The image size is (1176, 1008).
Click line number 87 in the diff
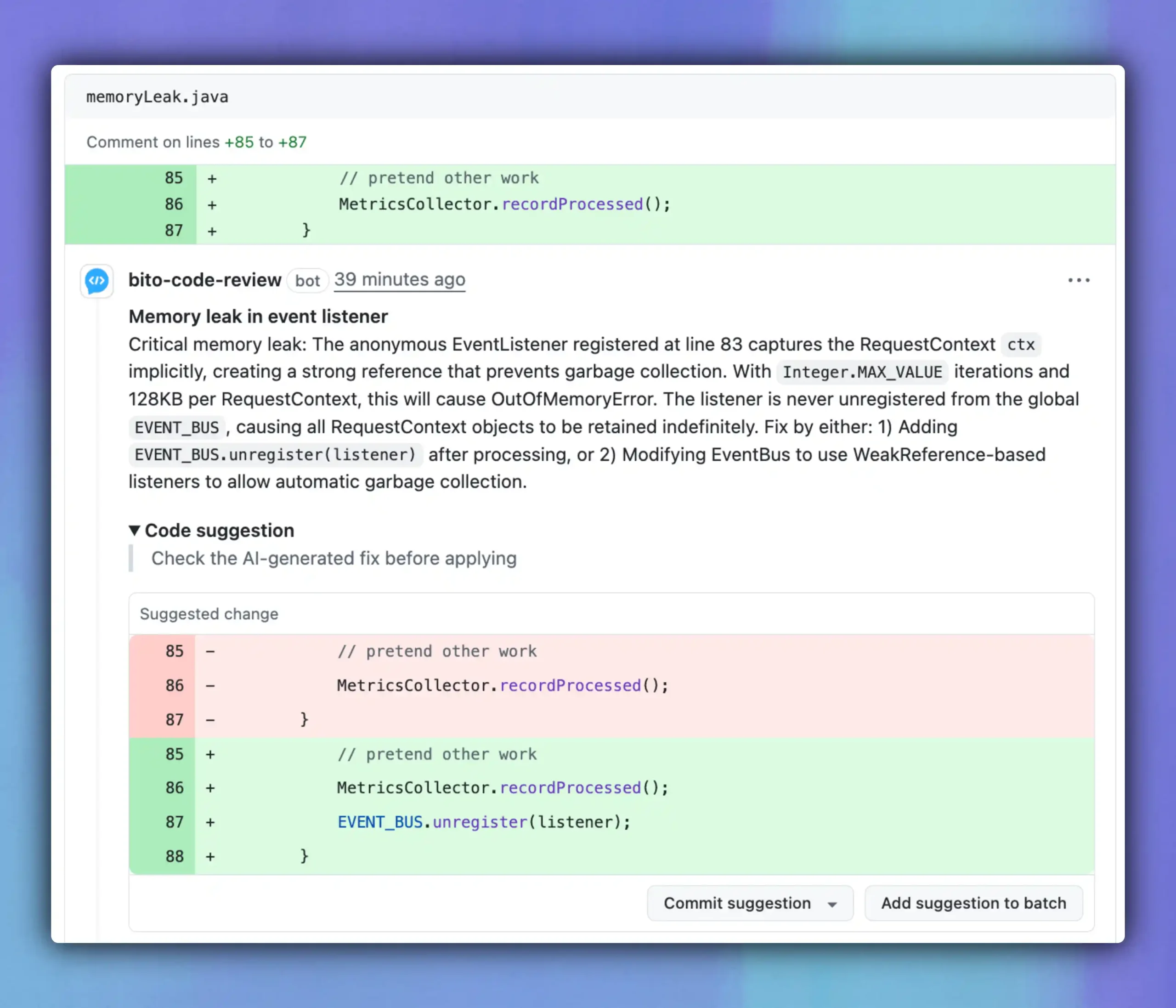click(x=174, y=231)
